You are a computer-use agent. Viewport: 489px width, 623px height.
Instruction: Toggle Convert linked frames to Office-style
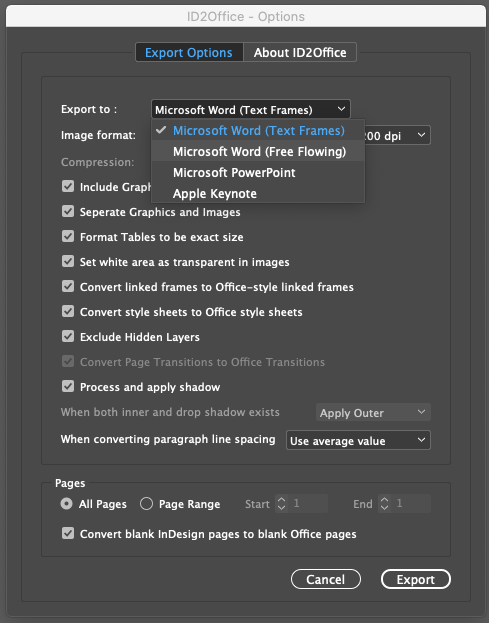tap(68, 286)
